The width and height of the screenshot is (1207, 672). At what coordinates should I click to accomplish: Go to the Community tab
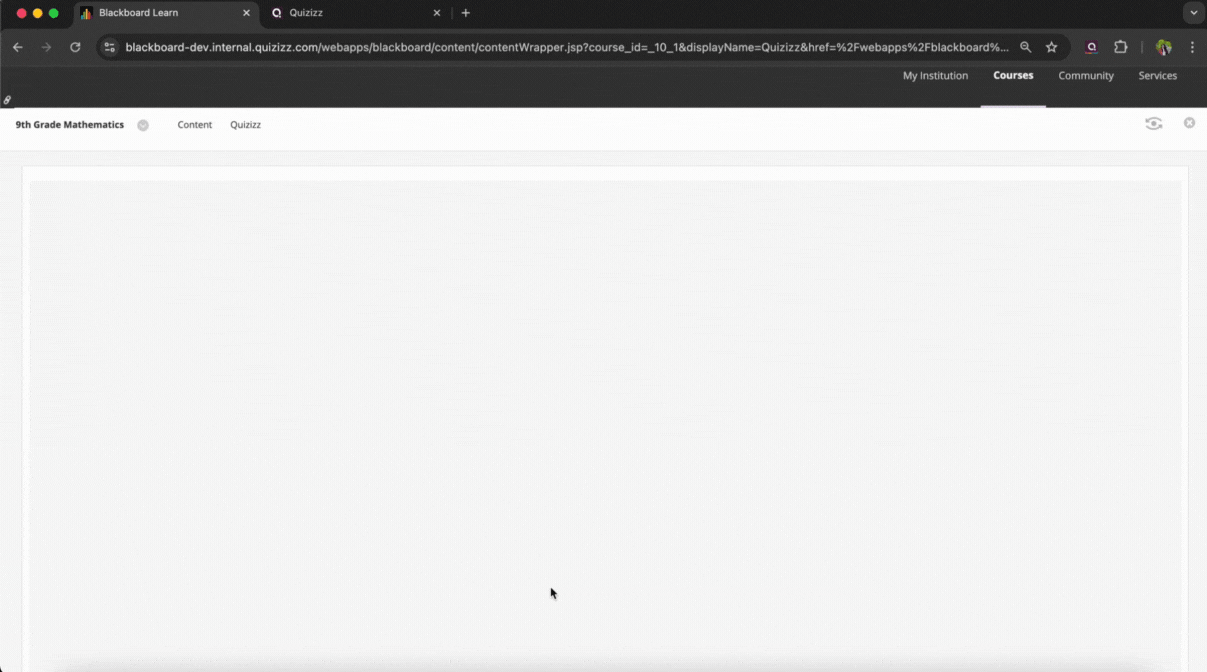click(1086, 76)
